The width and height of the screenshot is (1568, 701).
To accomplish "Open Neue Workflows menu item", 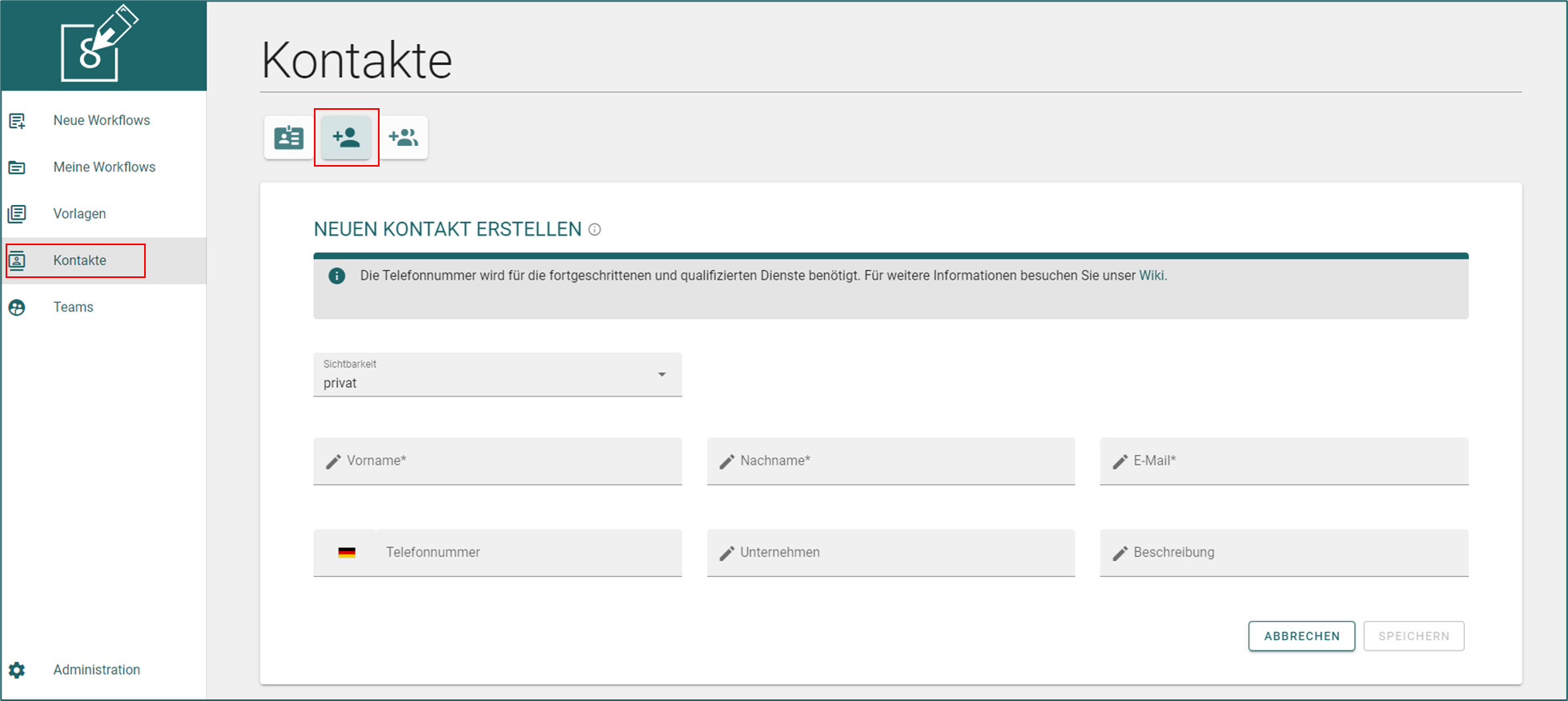I will pos(103,121).
